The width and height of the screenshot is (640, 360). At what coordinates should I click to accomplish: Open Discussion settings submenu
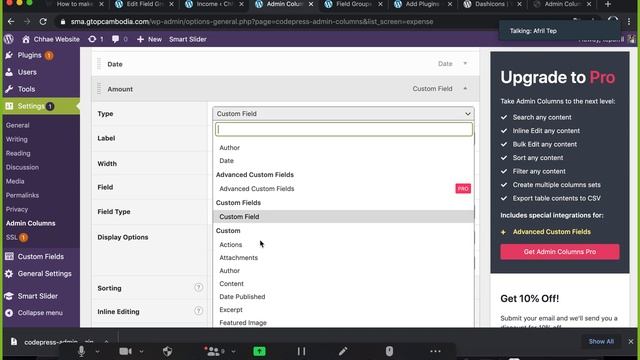22,167
